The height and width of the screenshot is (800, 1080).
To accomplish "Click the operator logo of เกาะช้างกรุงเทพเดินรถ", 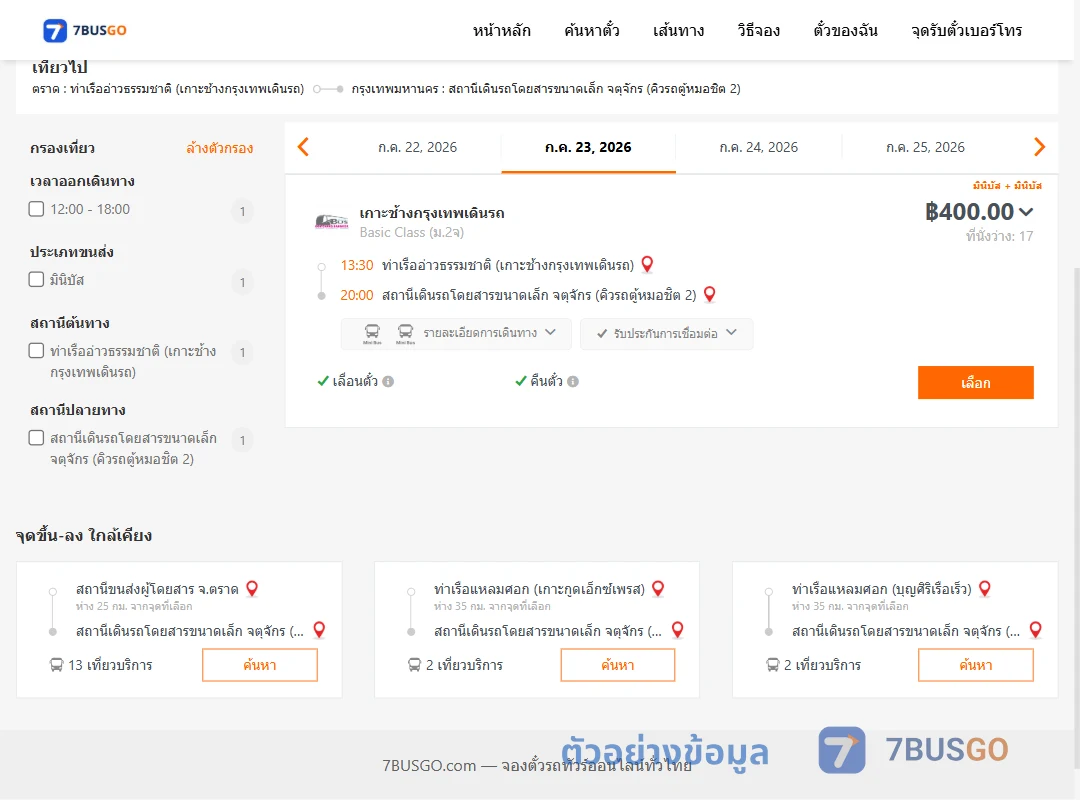I will pyautogui.click(x=331, y=221).
